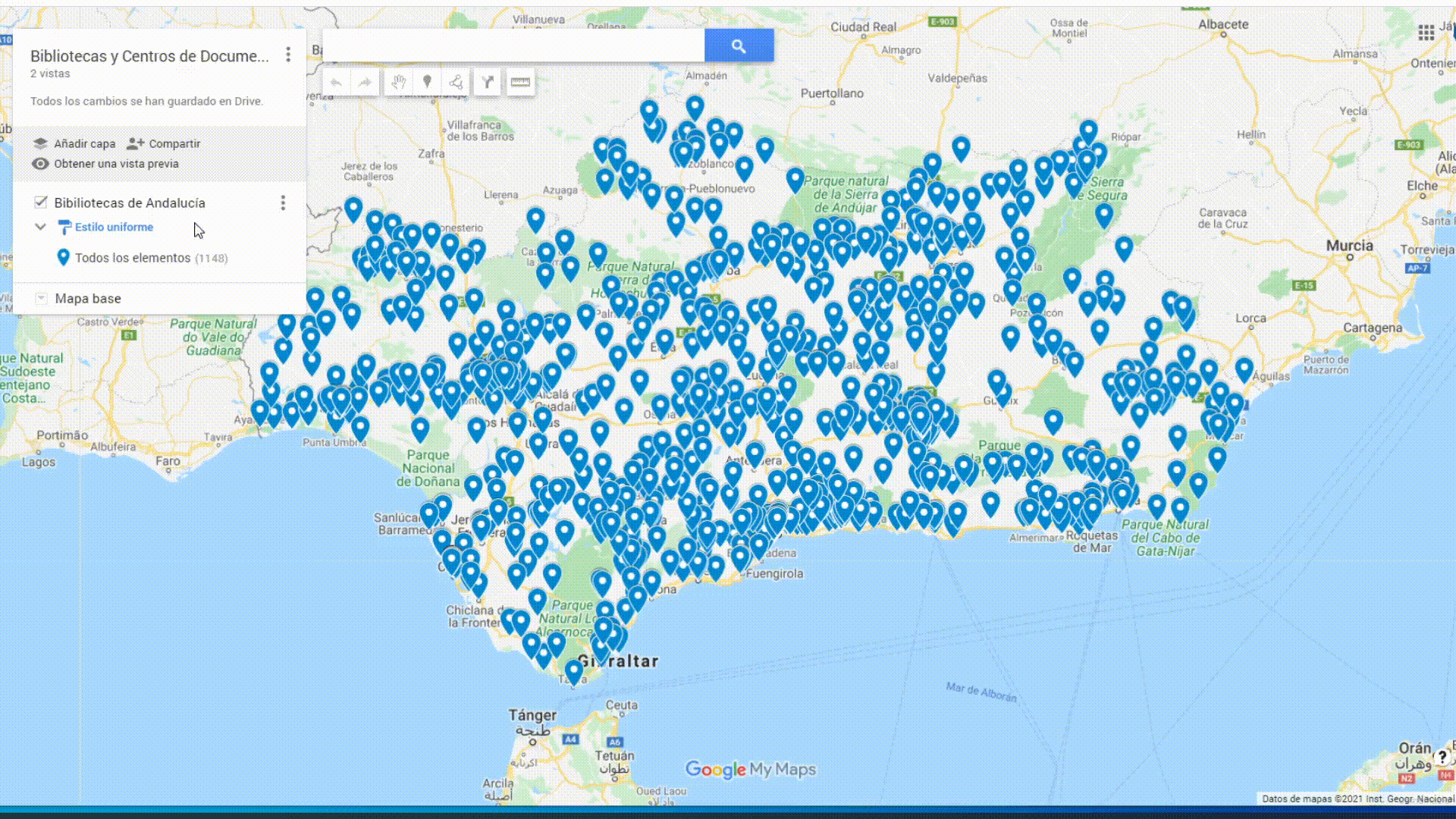Open the layer three-dot options menu
This screenshot has width=1456, height=819.
point(283,202)
